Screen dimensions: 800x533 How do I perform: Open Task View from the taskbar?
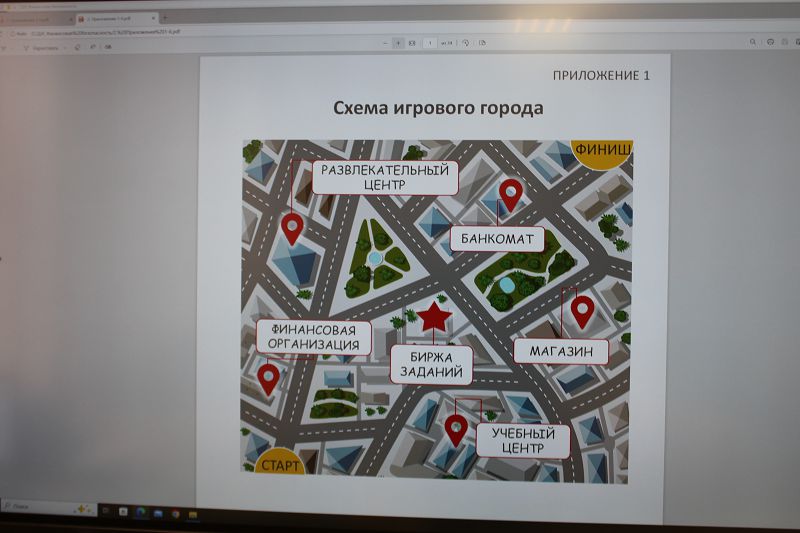tap(105, 511)
